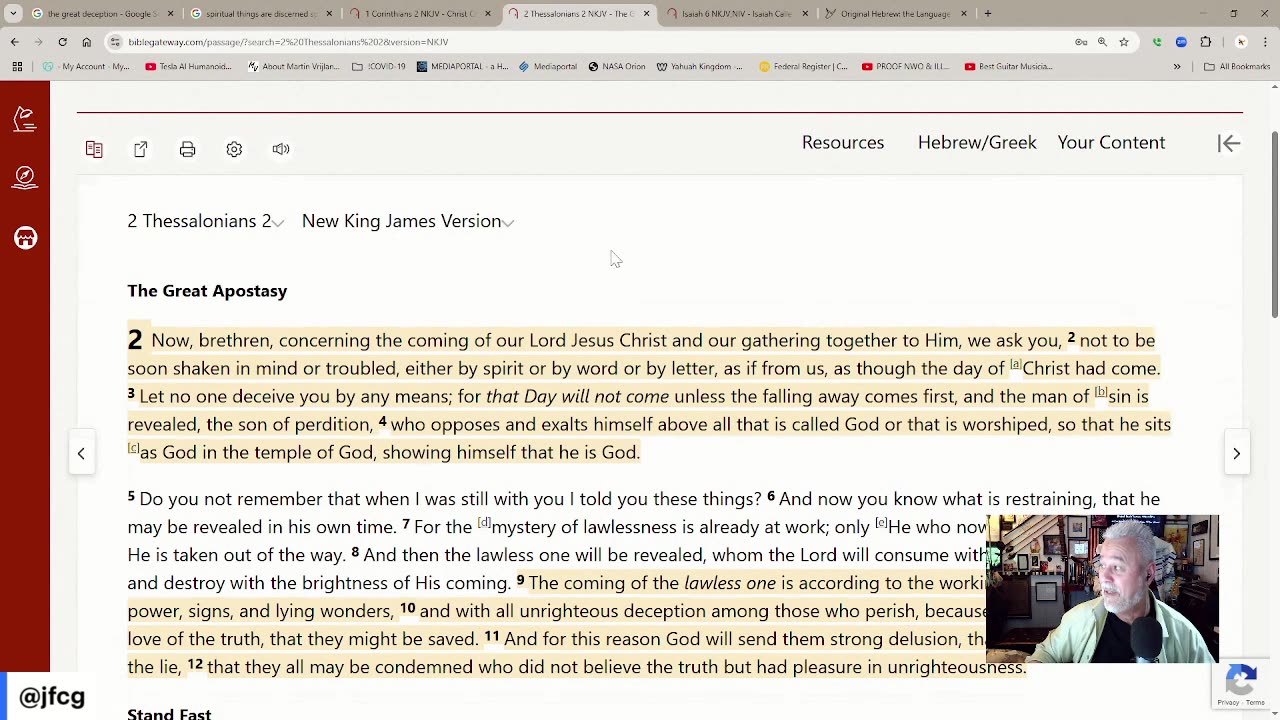The image size is (1280, 720).
Task: Close the 2 Thessalonians 2 NKJV tab
Action: coord(646,14)
